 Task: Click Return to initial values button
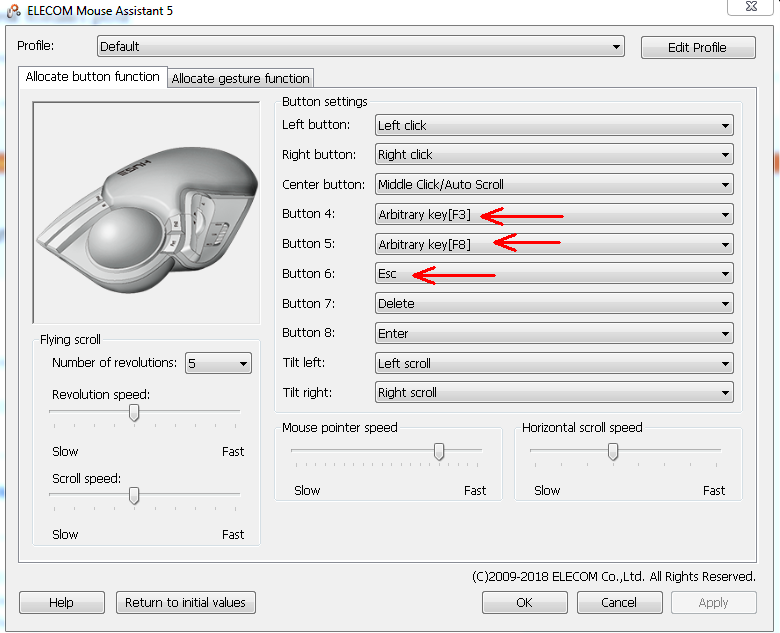186,603
